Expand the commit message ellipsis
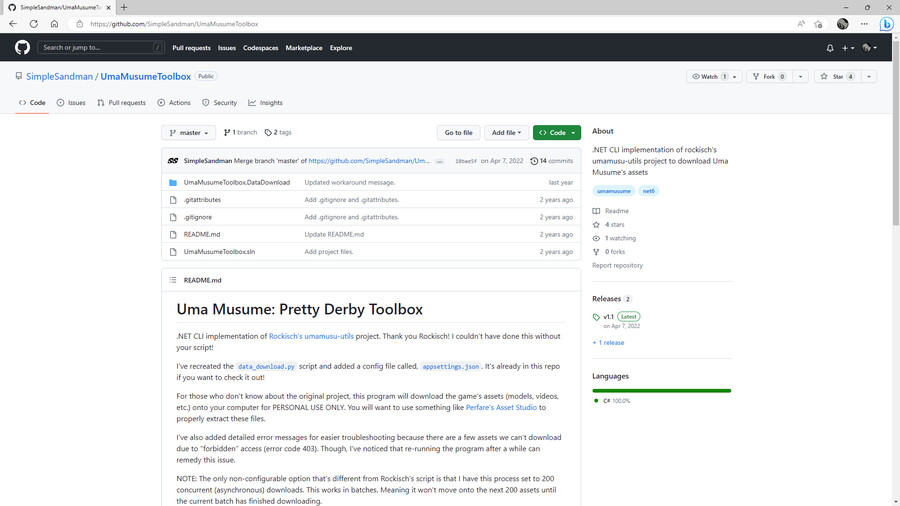Viewport: 900px width, 506px height. point(440,162)
